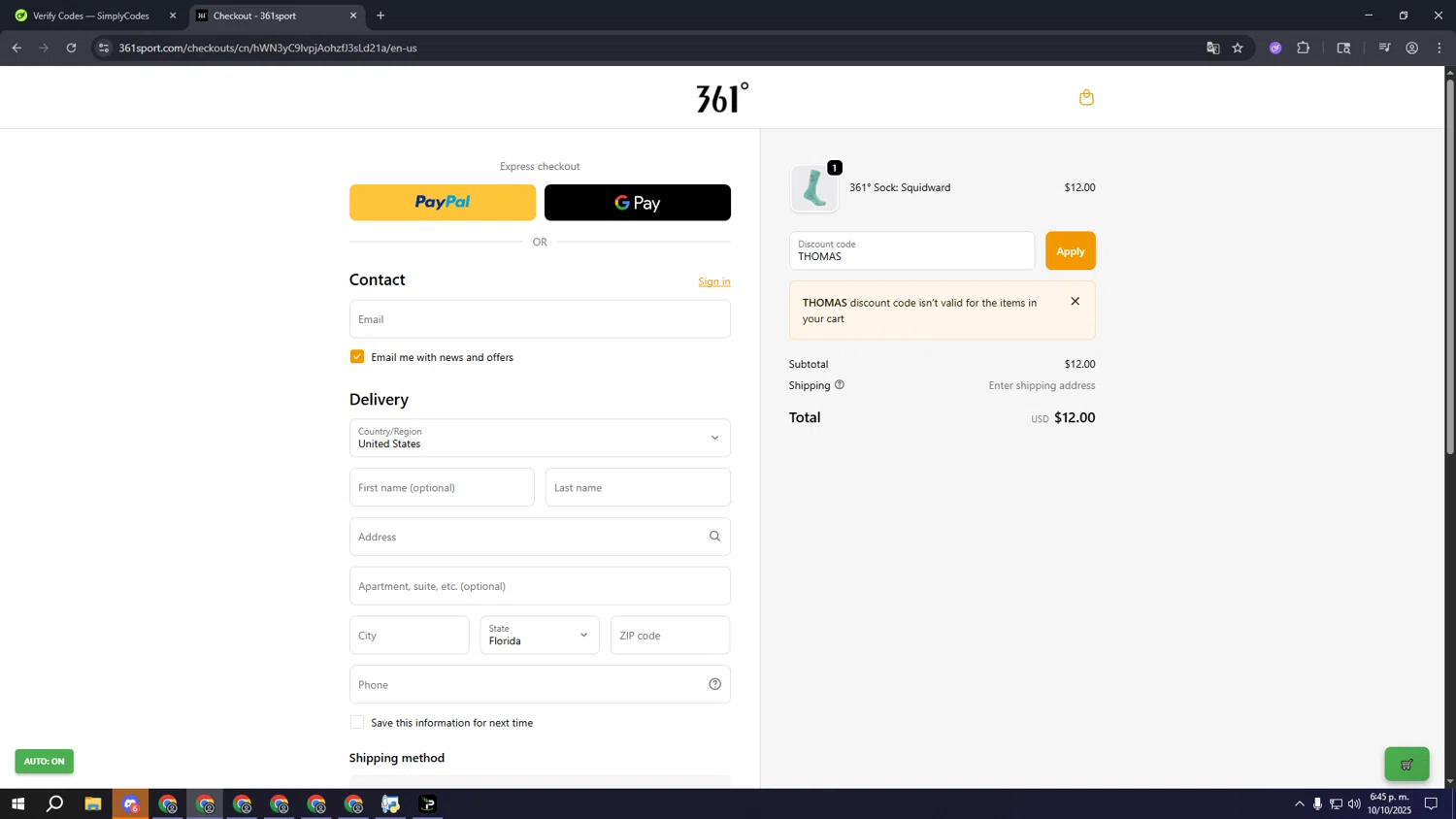
Task: Click the City field
Action: click(409, 635)
